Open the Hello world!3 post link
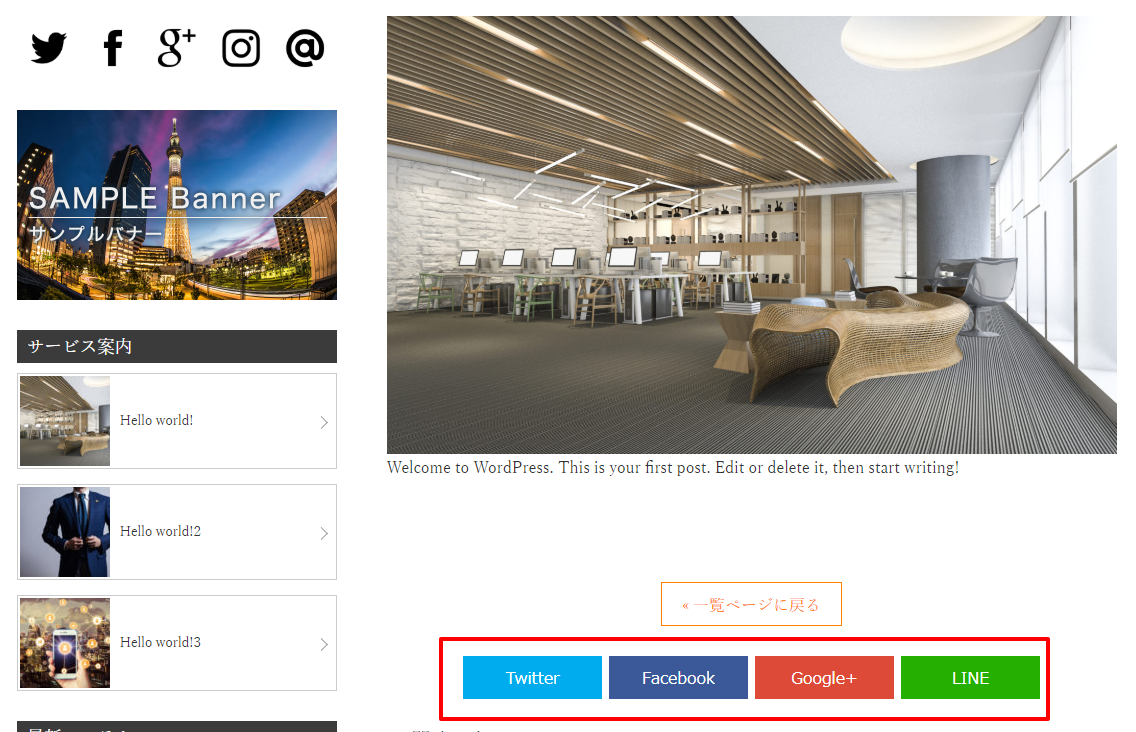1136x732 pixels. point(160,642)
